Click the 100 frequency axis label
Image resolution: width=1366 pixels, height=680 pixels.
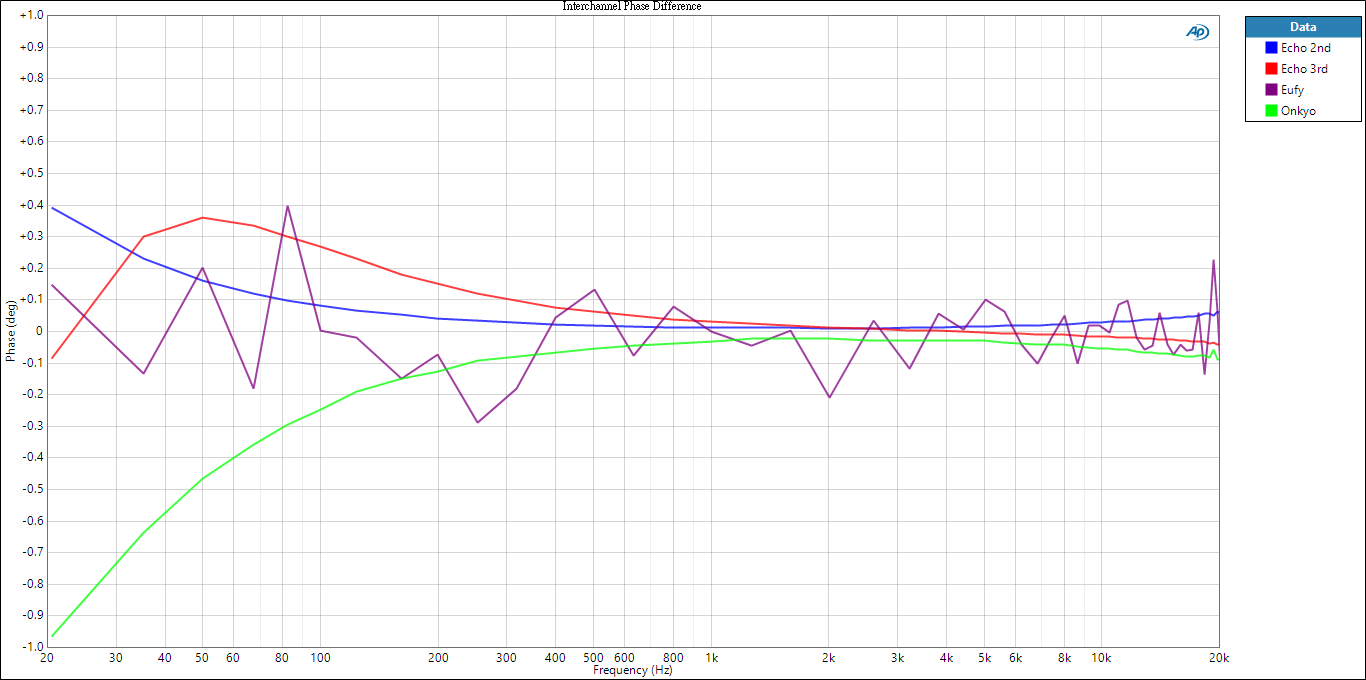pyautogui.click(x=320, y=658)
